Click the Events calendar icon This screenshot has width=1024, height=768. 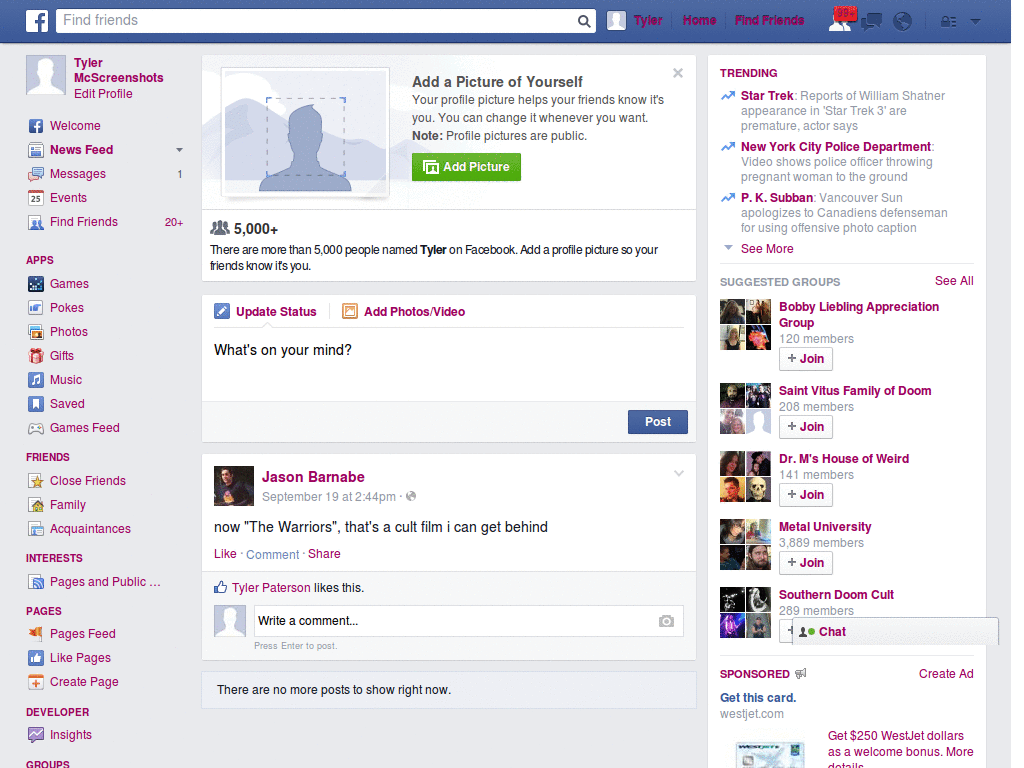(x=36, y=198)
